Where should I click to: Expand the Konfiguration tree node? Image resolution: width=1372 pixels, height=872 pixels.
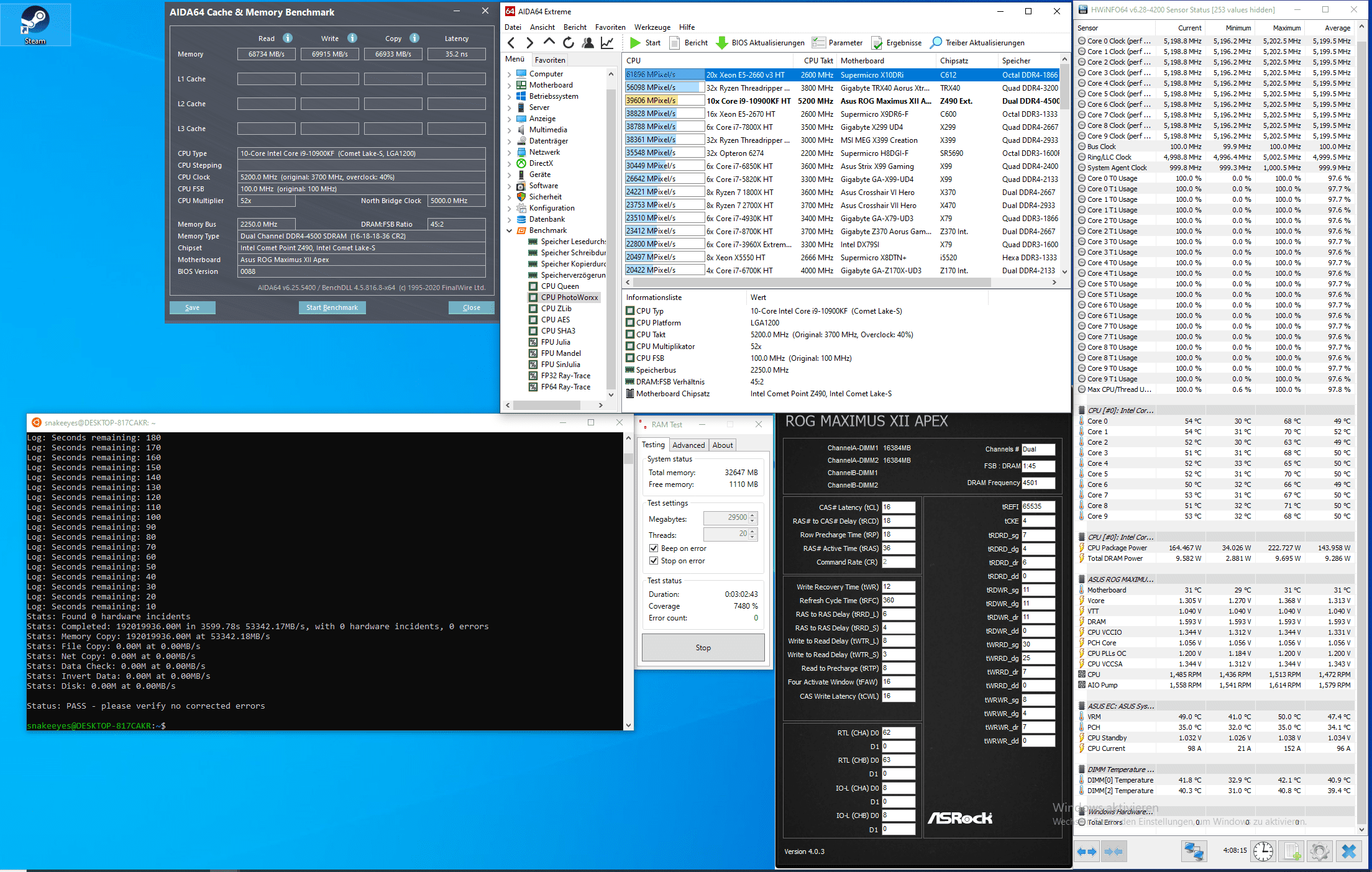tap(510, 208)
